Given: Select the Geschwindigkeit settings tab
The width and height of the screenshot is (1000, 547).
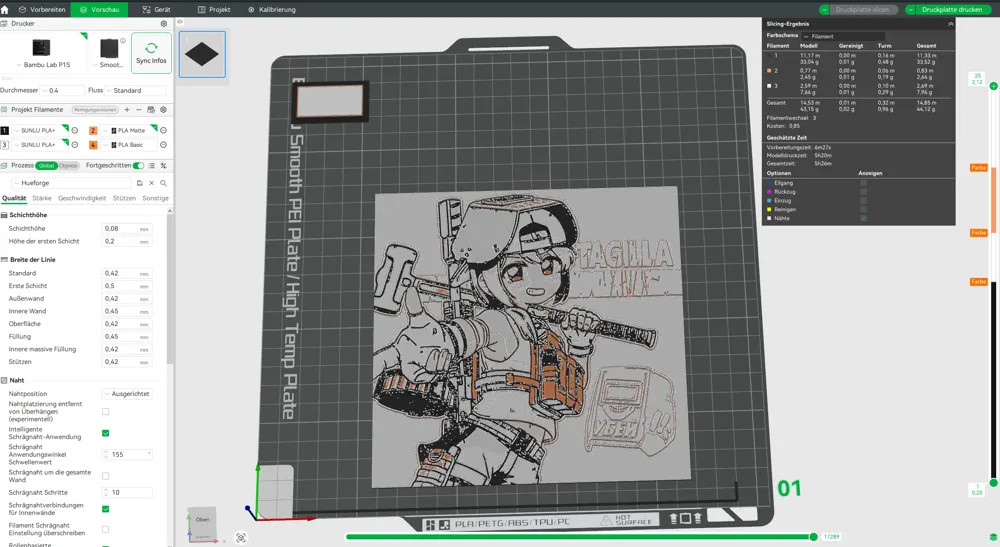Looking at the screenshot, I should [x=82, y=198].
